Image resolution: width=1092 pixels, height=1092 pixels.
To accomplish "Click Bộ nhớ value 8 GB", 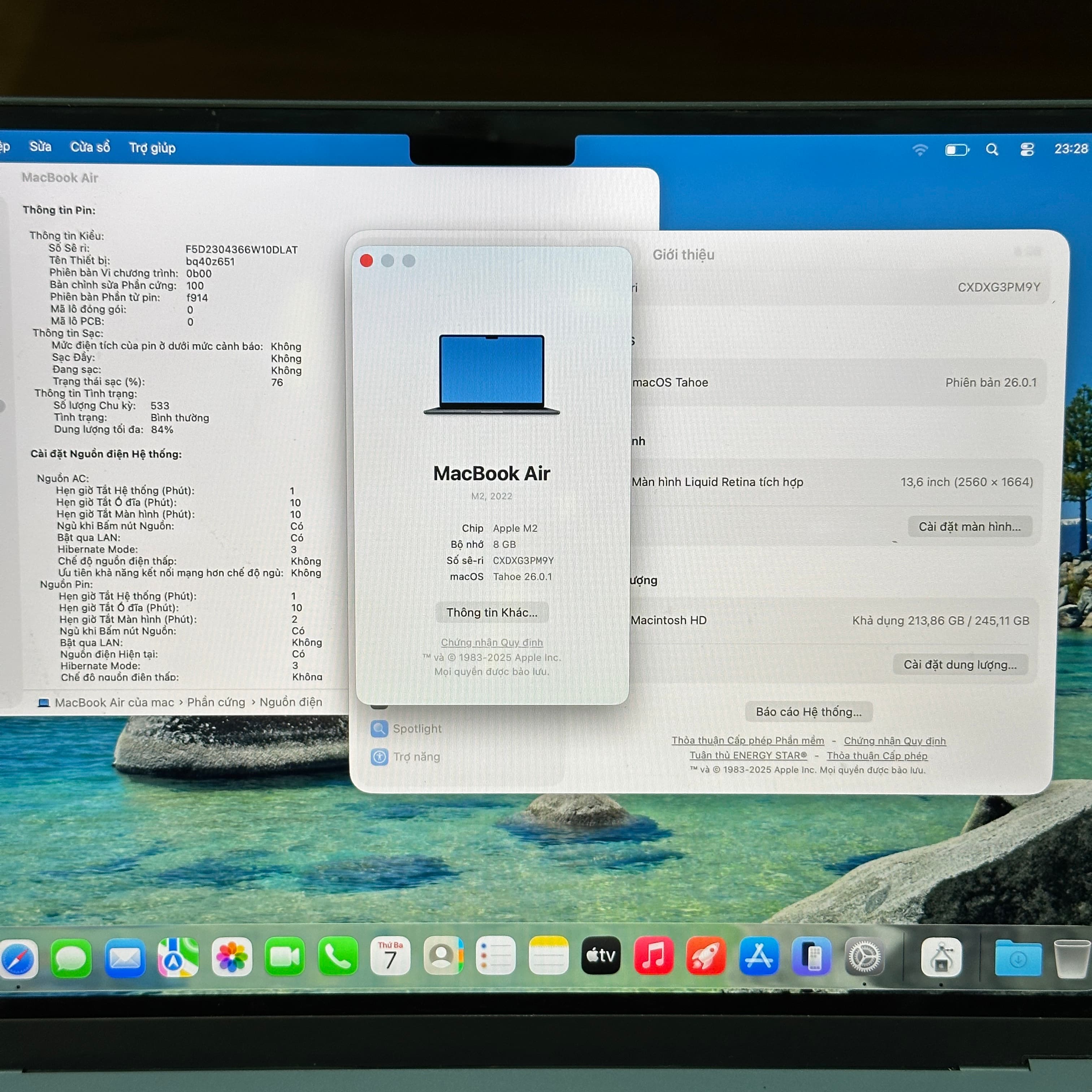I will tap(504, 544).
